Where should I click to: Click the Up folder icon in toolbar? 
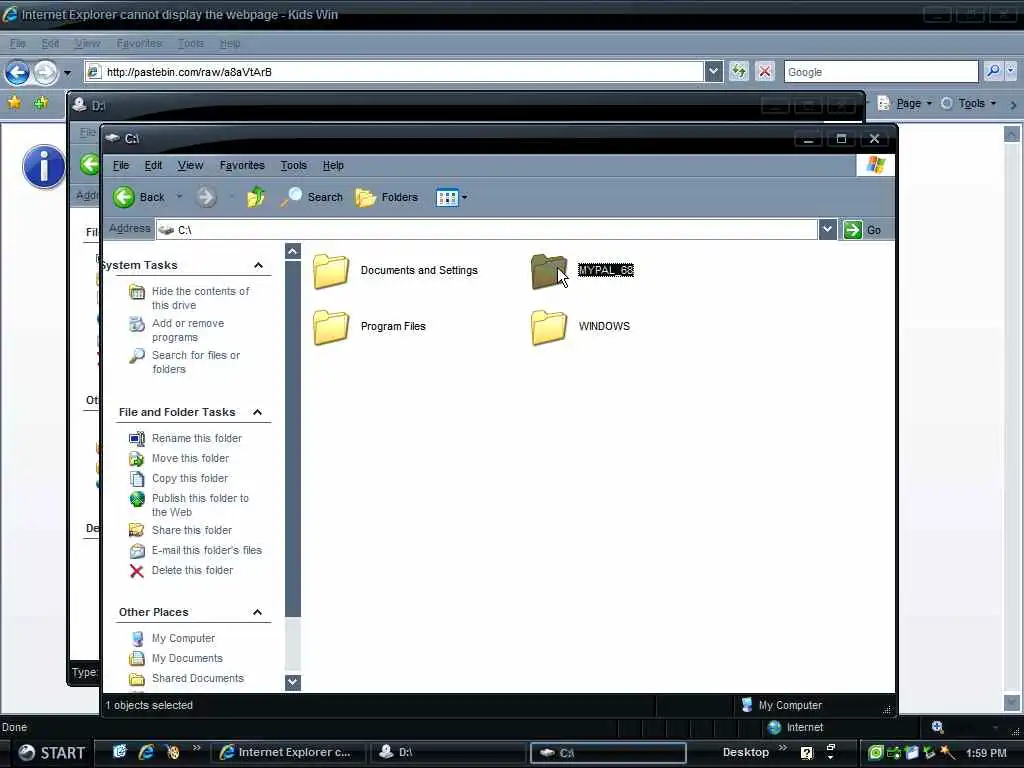pyautogui.click(x=256, y=197)
